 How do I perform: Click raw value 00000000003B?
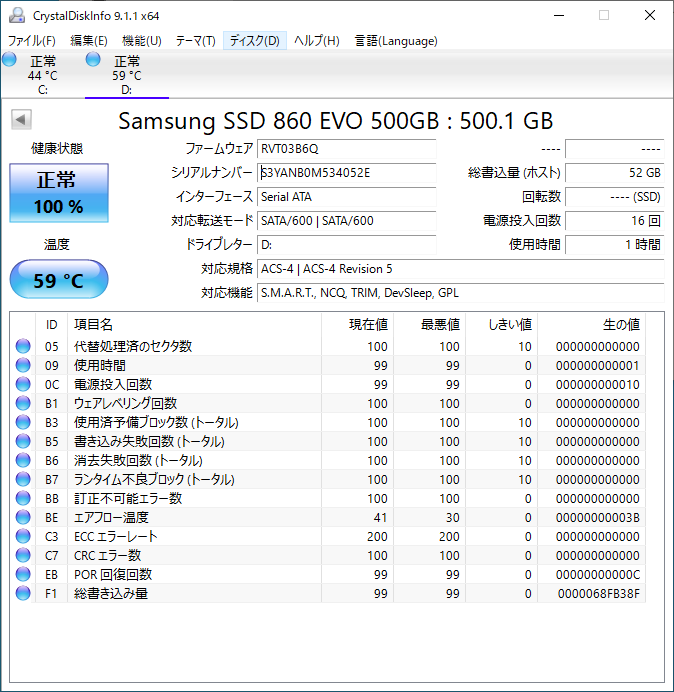[x=598, y=518]
